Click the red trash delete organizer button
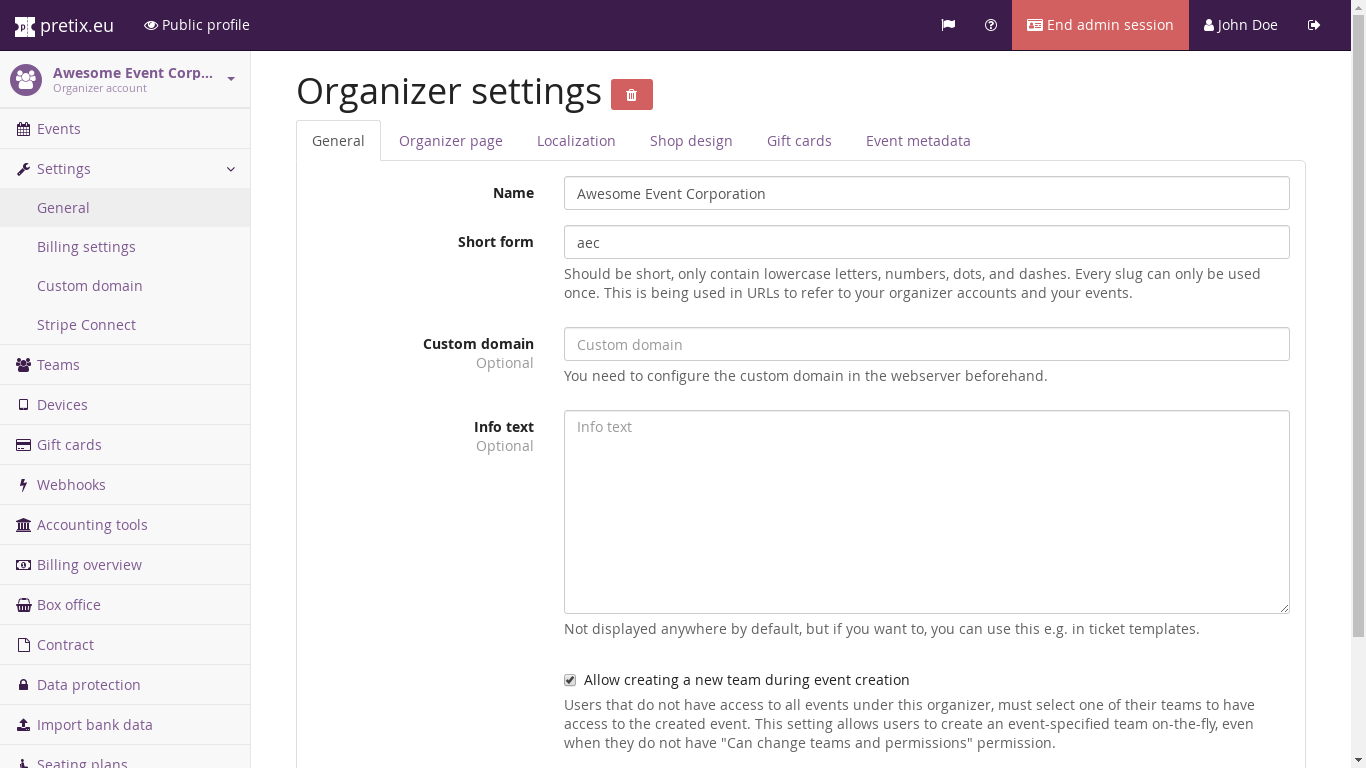Image resolution: width=1366 pixels, height=768 pixels. [x=631, y=94]
